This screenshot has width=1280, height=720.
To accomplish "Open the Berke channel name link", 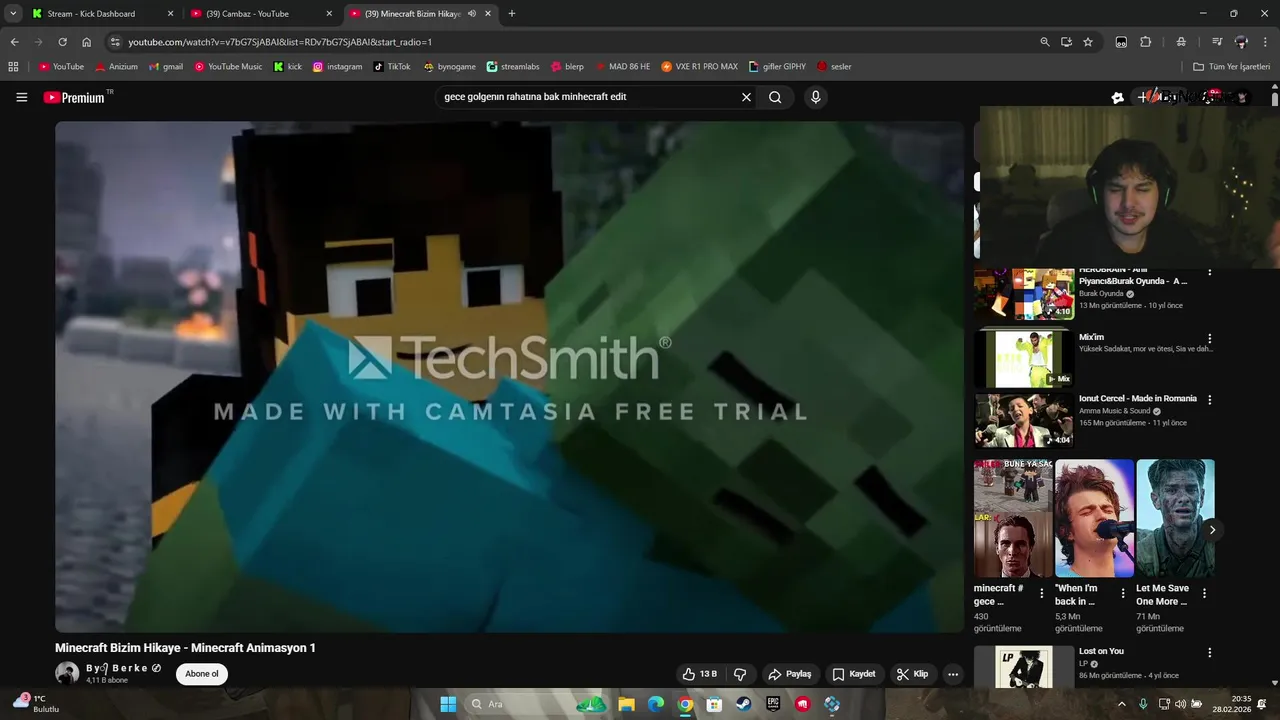I will coord(117,668).
